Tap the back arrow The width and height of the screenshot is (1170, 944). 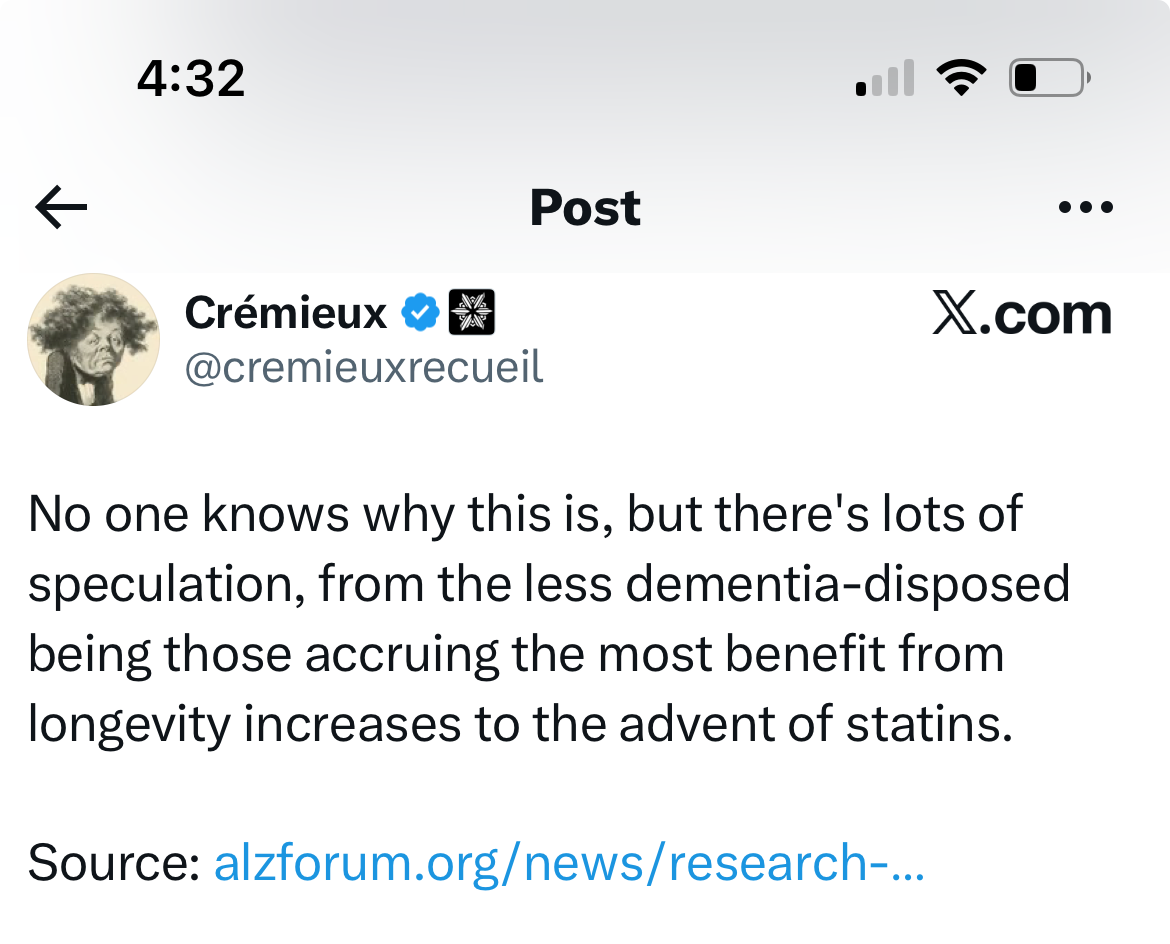coord(61,208)
